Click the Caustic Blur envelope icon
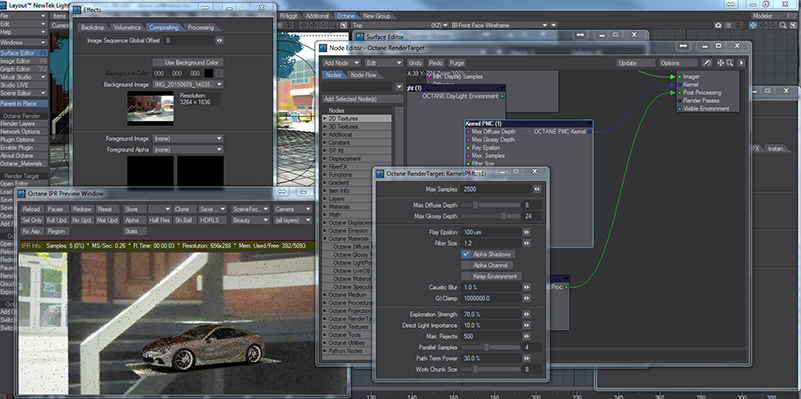The width and height of the screenshot is (801, 399). (526, 287)
